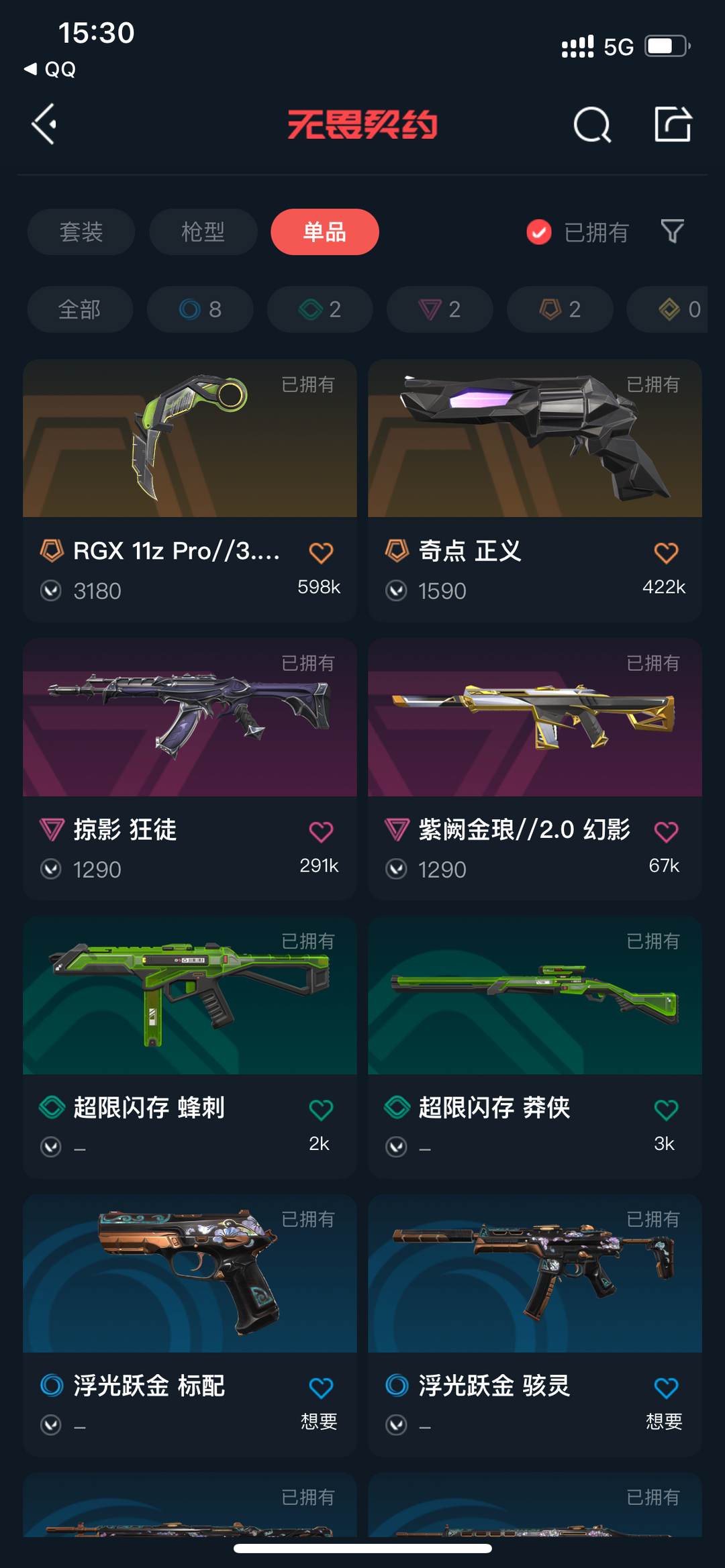
Task: Open the filter funnel icon
Action: click(672, 231)
